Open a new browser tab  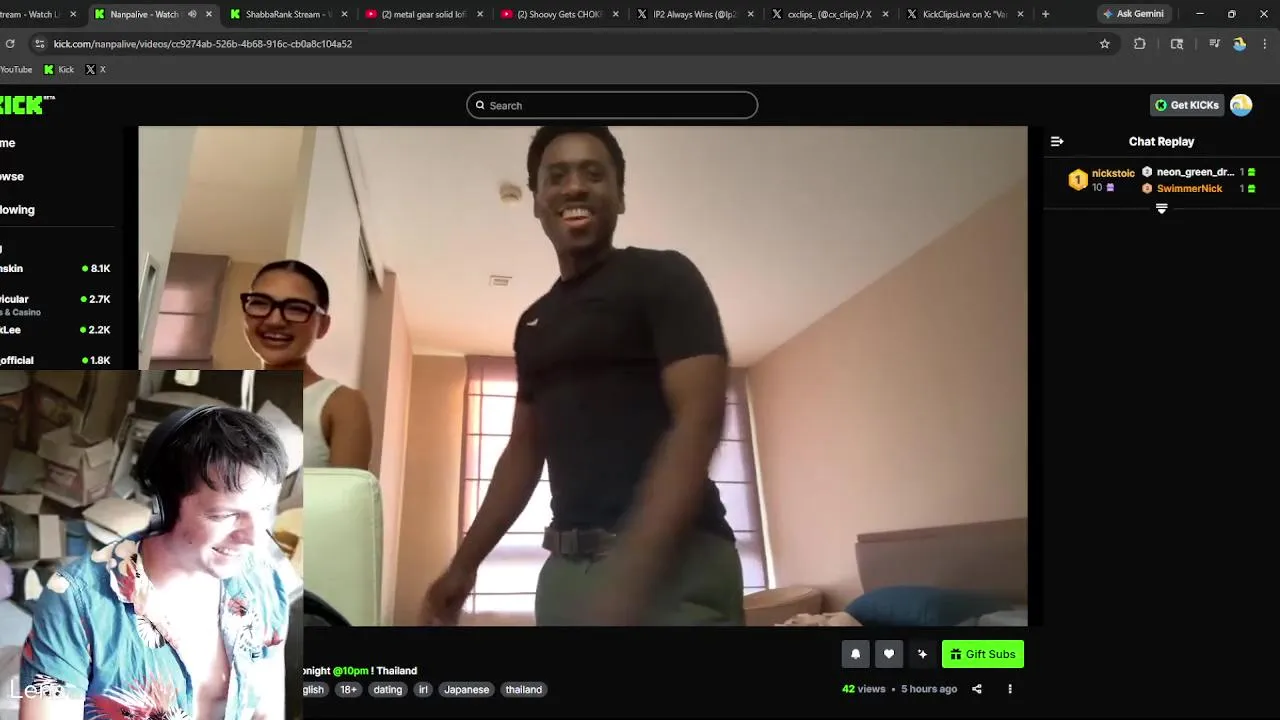coord(1045,14)
